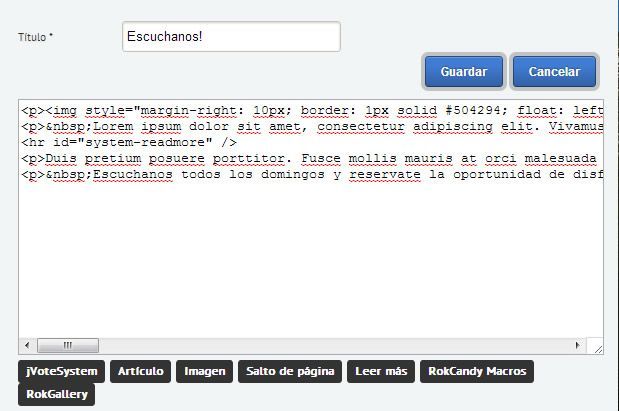Add a Leer más break
Viewport: 619px width, 411px height.
(x=381, y=371)
